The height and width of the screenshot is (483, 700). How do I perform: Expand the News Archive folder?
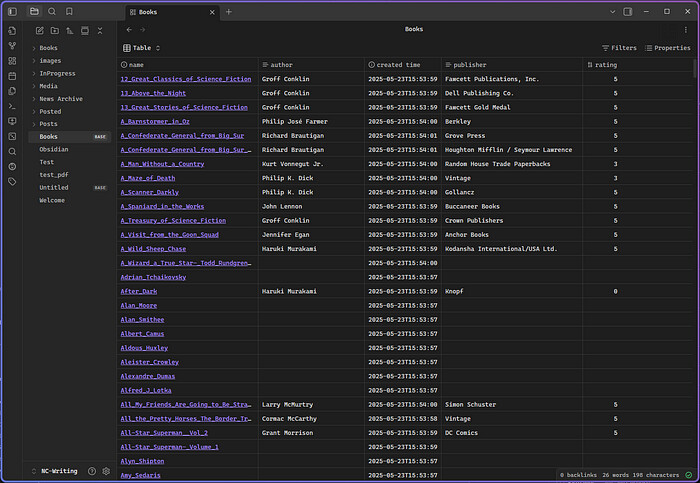[61, 99]
